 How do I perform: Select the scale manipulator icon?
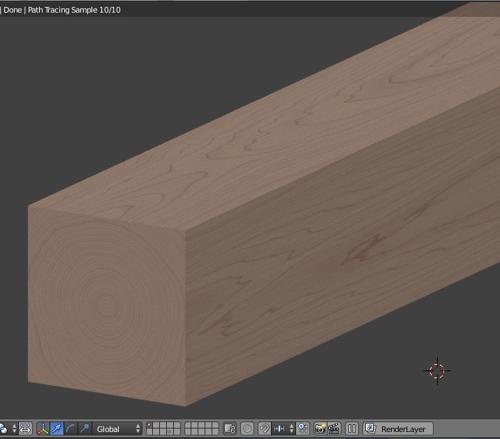click(84, 429)
